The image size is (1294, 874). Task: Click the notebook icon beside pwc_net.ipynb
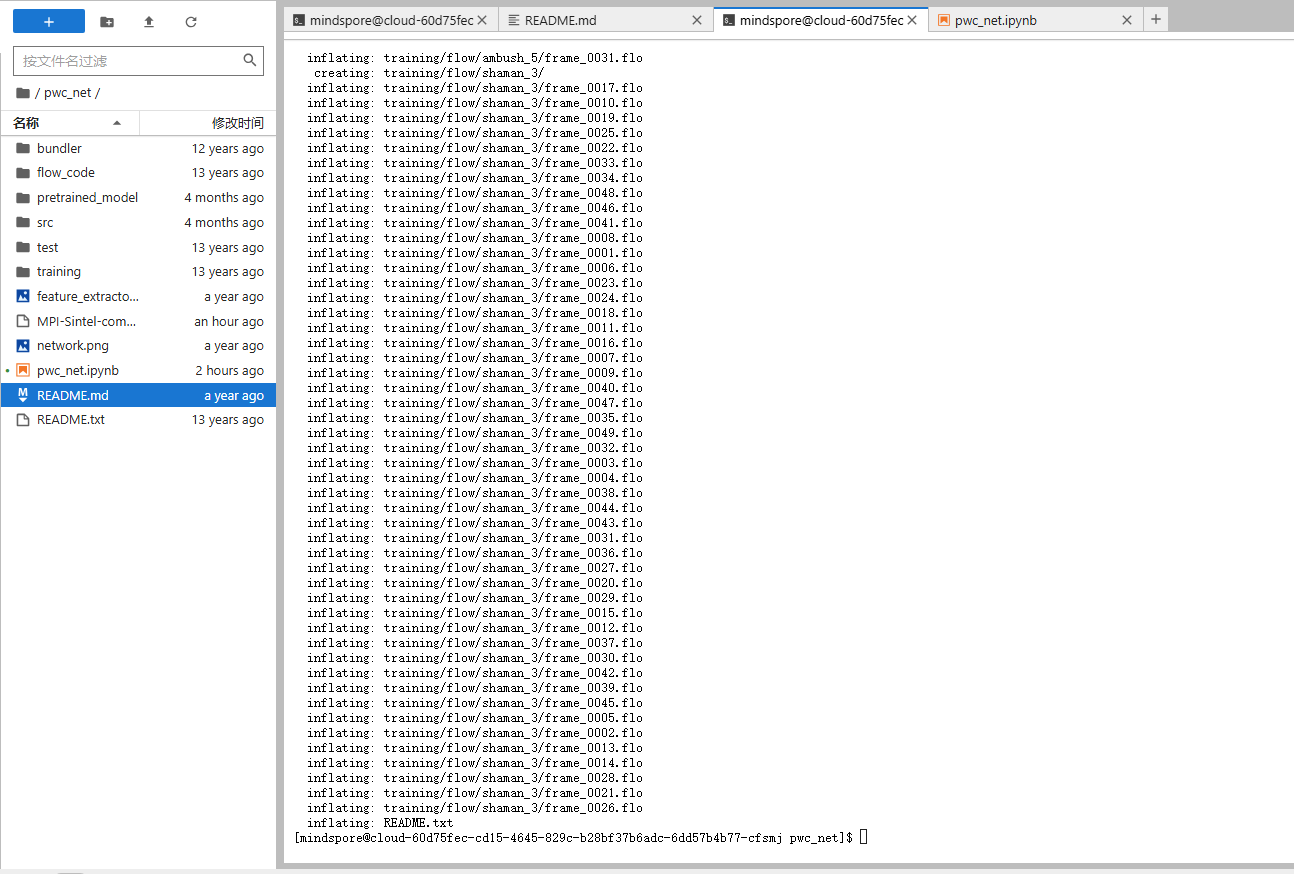pos(22,370)
